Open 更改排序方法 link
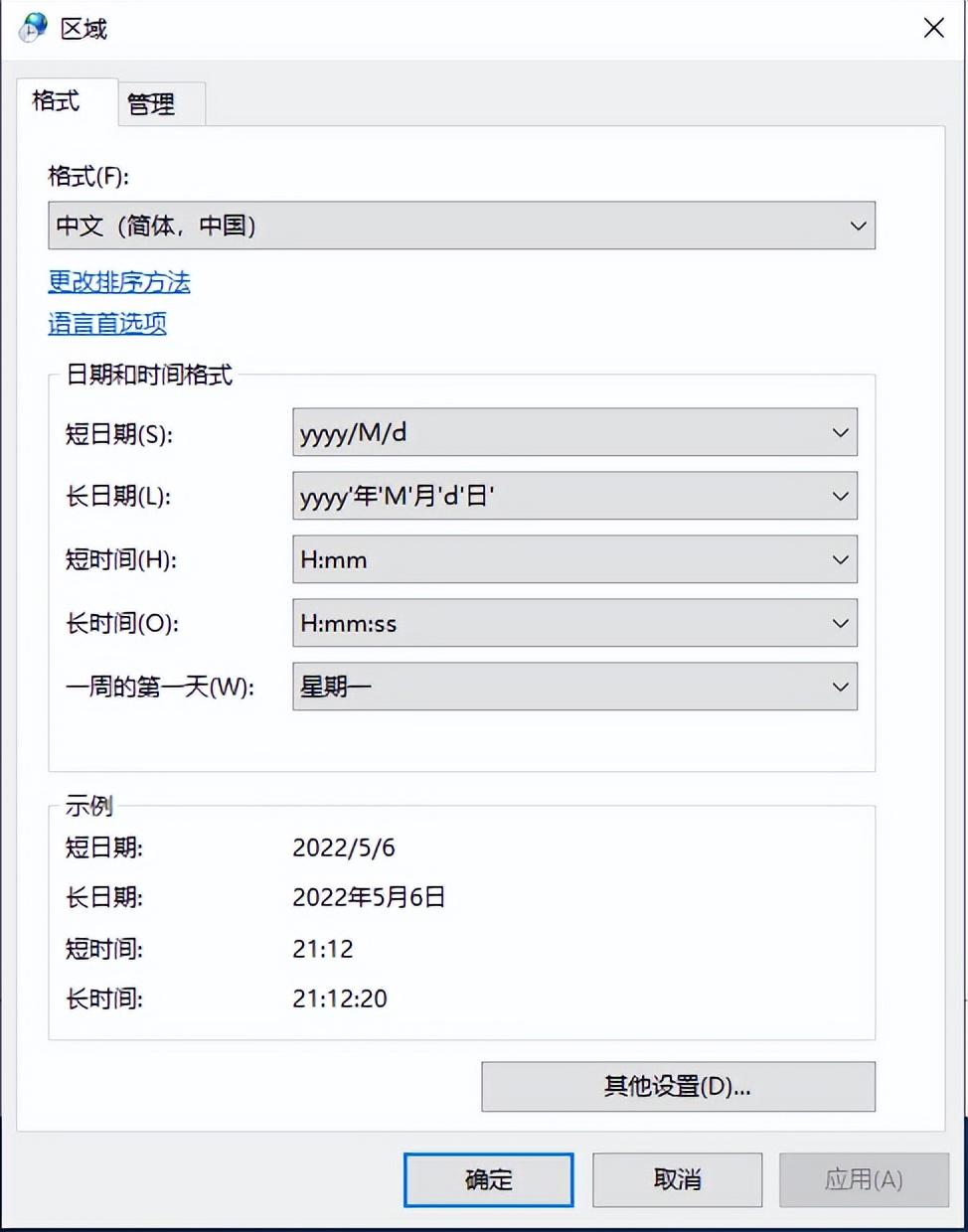The height and width of the screenshot is (1232, 968). click(118, 282)
